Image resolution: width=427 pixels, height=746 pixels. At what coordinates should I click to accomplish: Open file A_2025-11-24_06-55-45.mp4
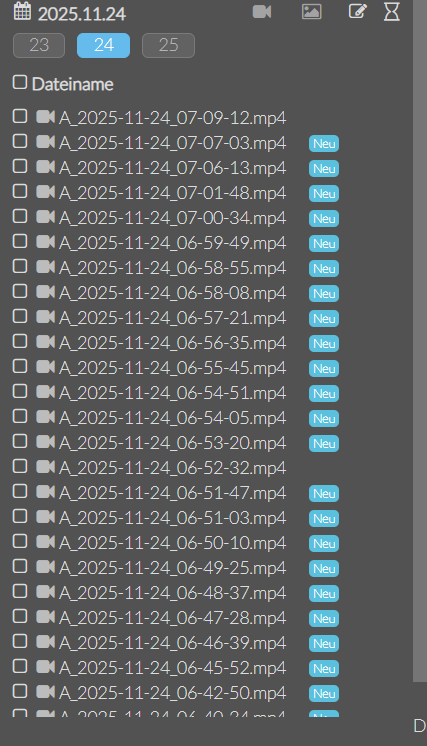[x=173, y=368]
